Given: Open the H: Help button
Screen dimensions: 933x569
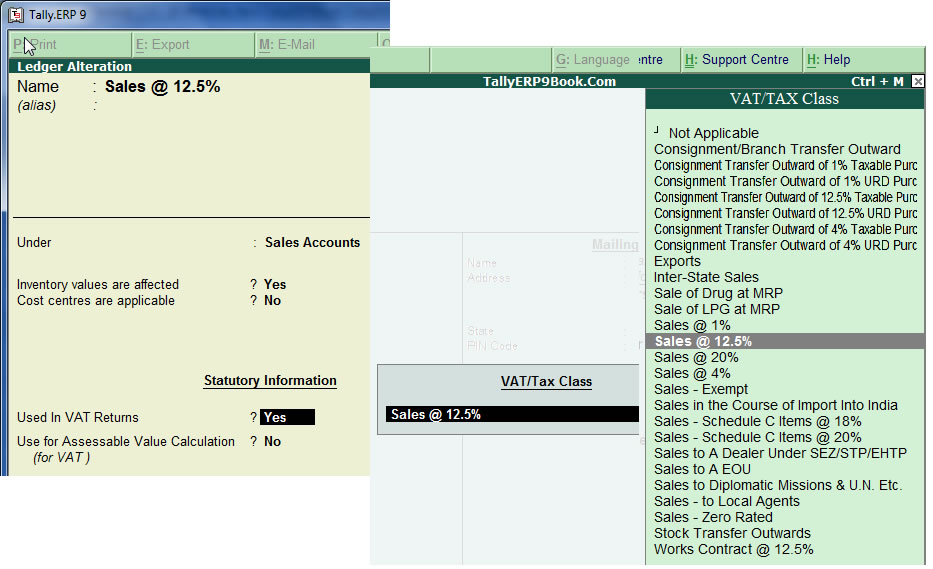Looking at the screenshot, I should coord(863,60).
